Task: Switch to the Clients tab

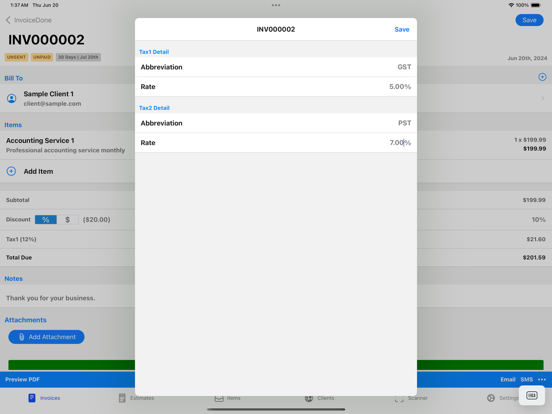Action: click(x=319, y=398)
